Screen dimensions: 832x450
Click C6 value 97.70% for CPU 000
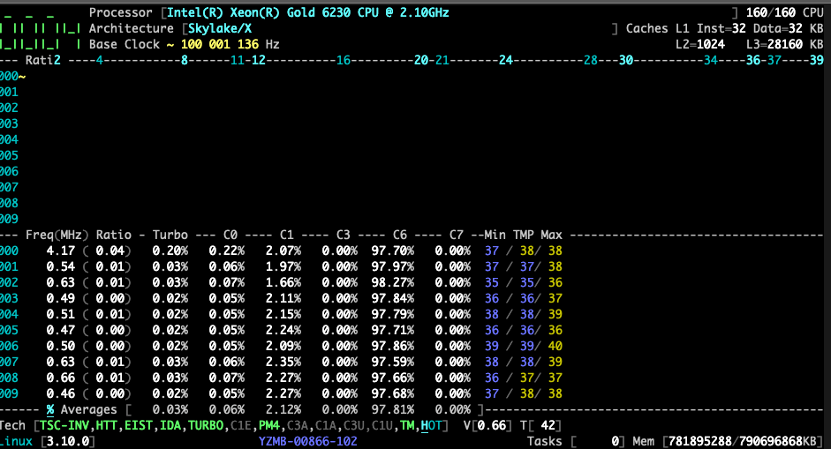pos(393,251)
